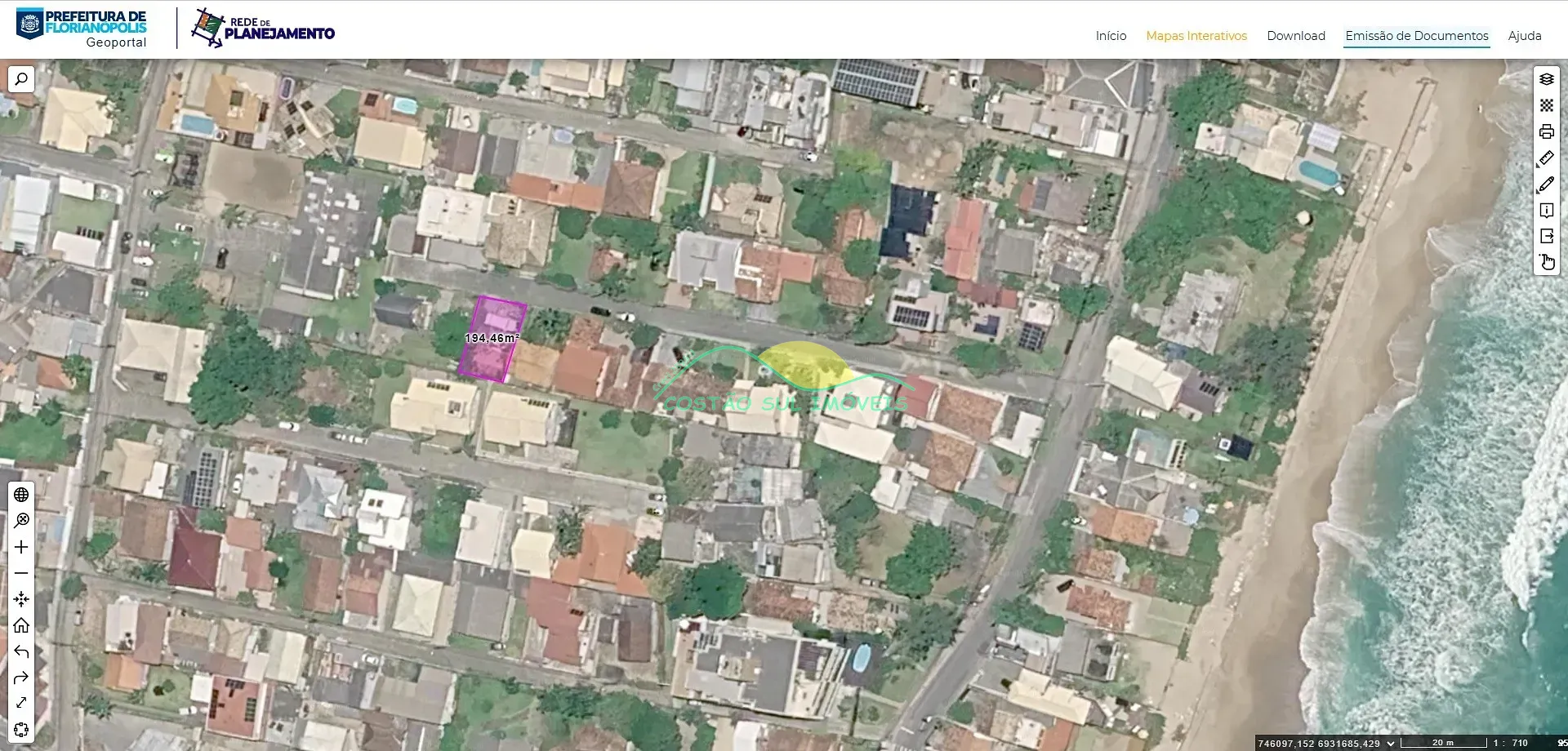The image size is (1568, 751).
Task: Open the layers panel
Action: tap(1547, 79)
